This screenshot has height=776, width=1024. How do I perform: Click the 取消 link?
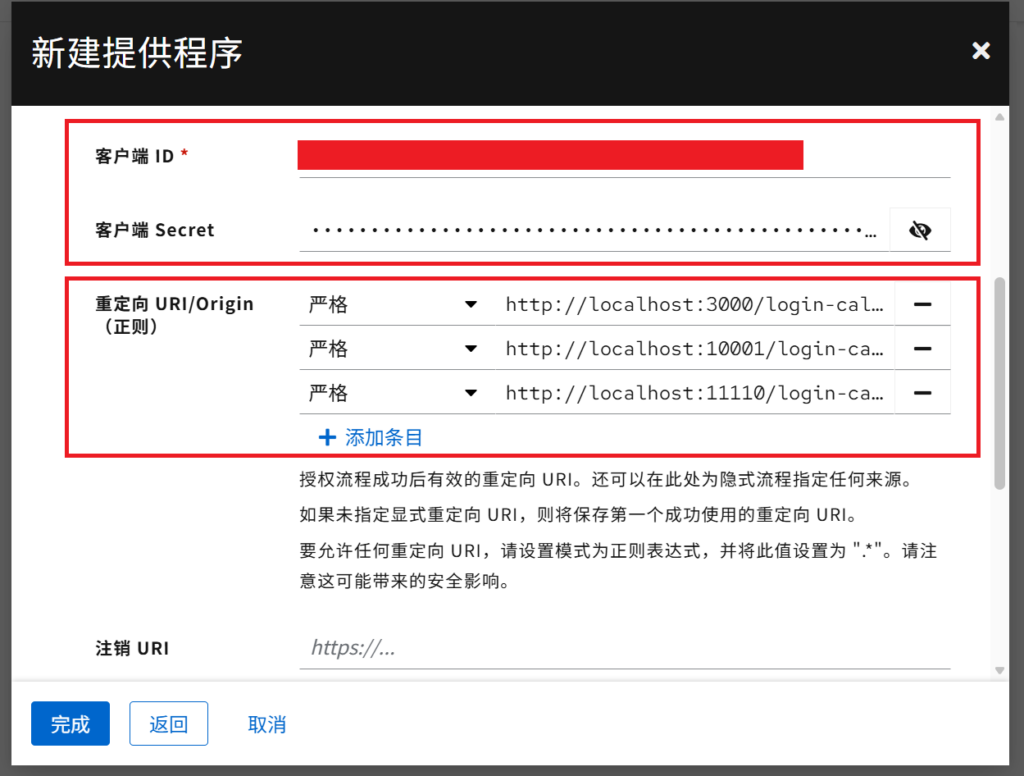pos(267,724)
